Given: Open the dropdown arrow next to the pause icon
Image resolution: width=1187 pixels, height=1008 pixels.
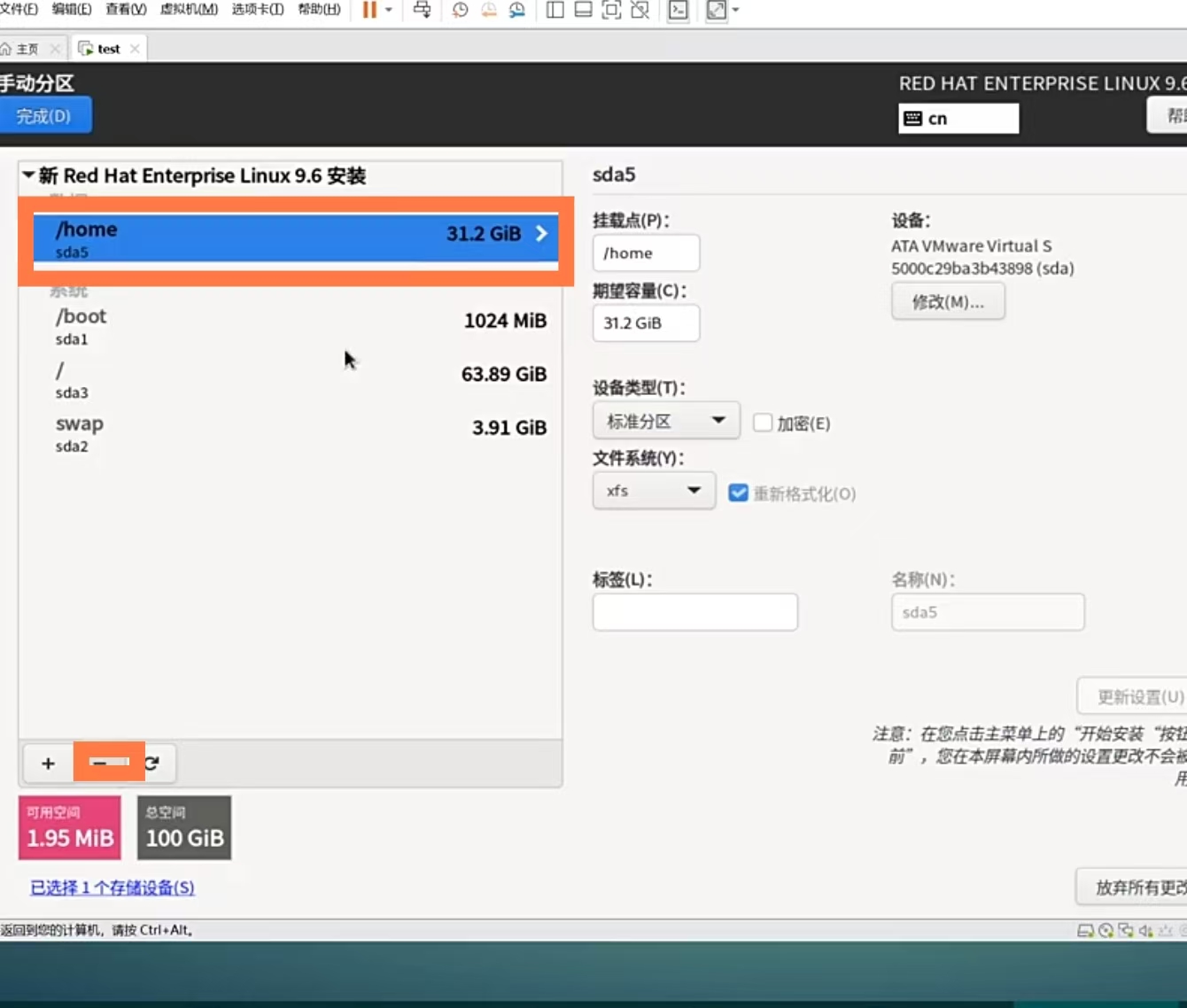Looking at the screenshot, I should [x=389, y=10].
